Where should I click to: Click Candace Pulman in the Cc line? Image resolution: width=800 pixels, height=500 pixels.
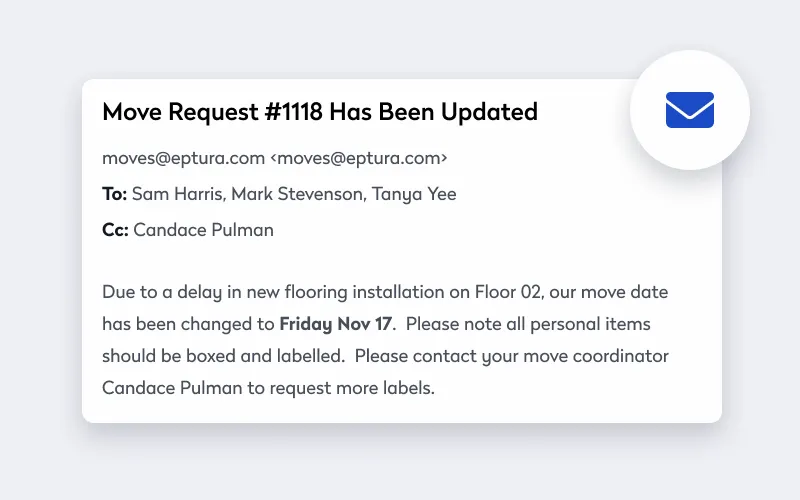click(x=204, y=230)
